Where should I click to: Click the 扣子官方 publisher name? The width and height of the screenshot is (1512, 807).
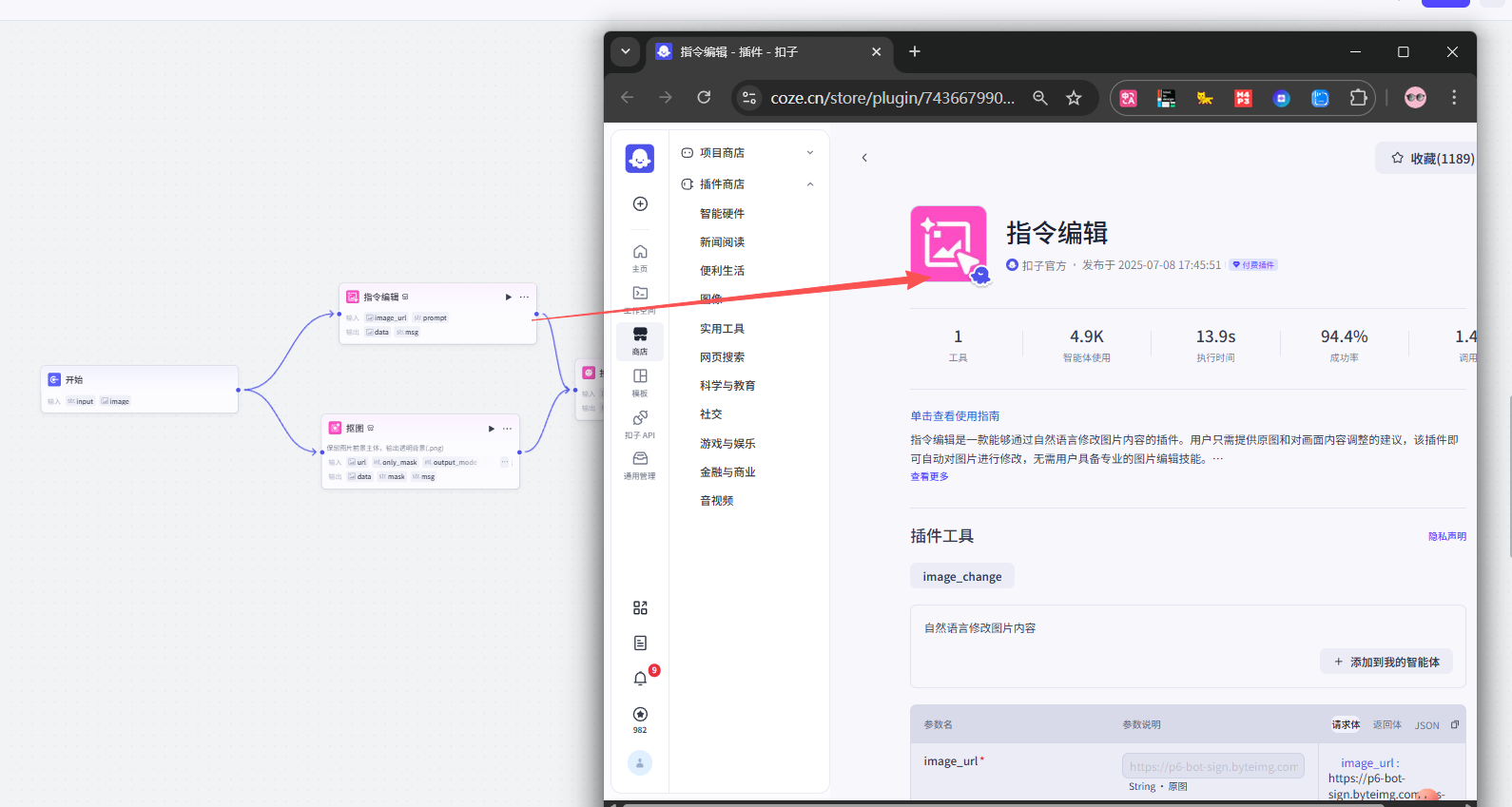[1043, 265]
